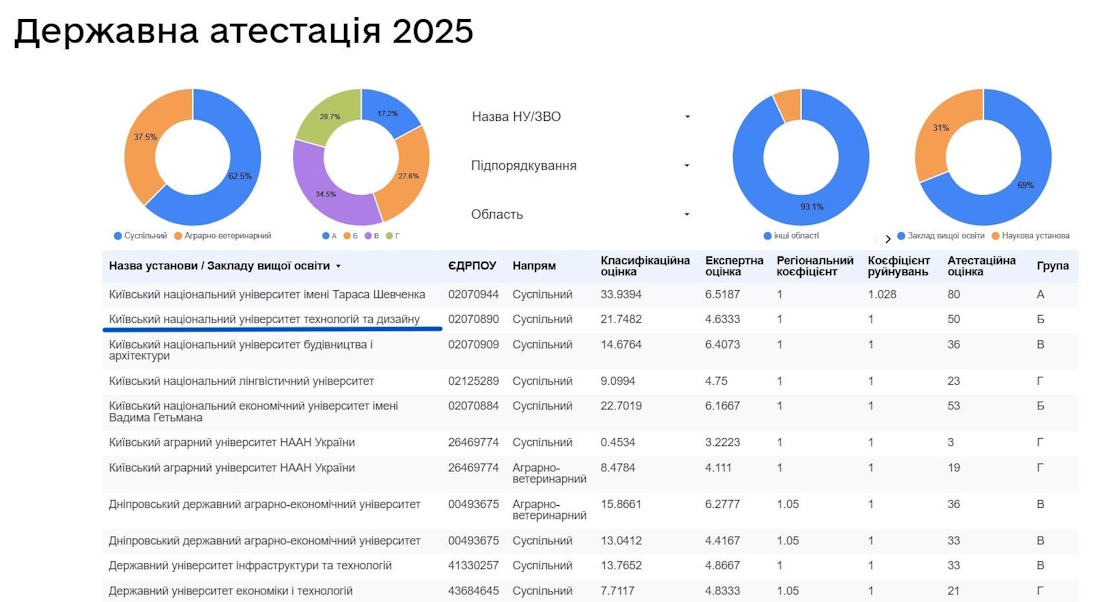Click expert score 6.2777
The height and width of the screenshot is (602, 1100).
tap(723, 504)
